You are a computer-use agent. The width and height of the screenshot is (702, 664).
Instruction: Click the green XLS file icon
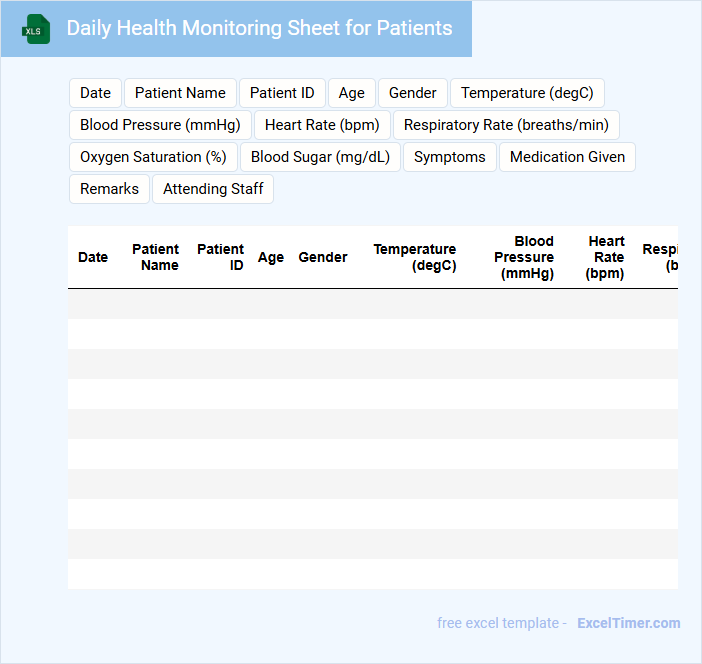click(x=36, y=29)
